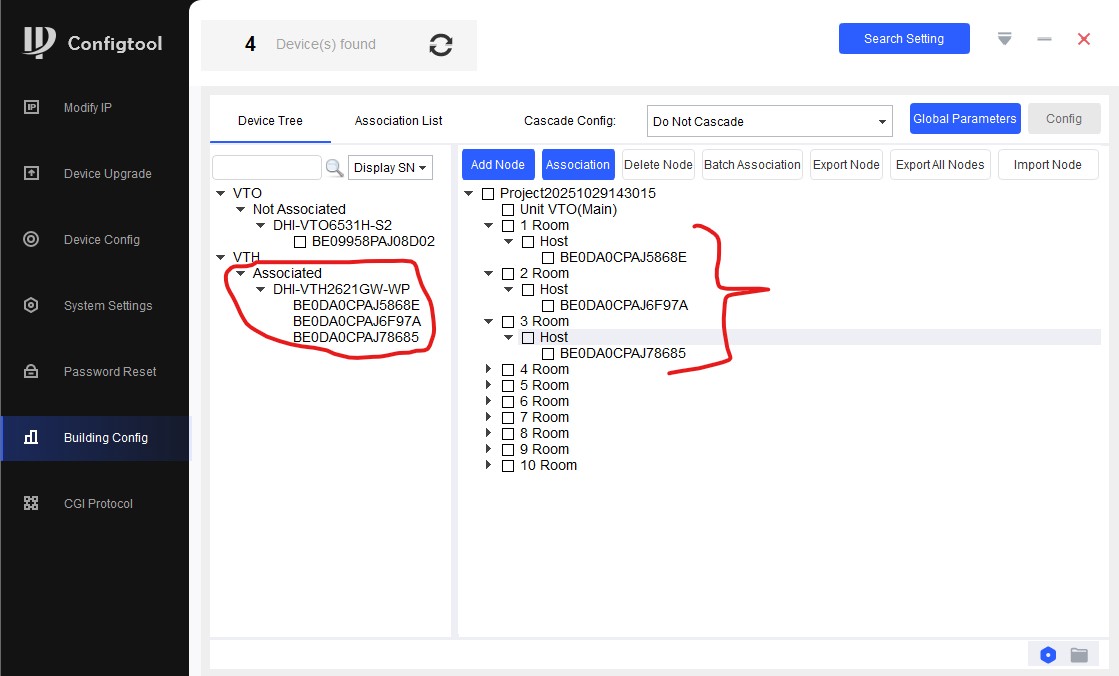
Task: Check the 1 Room checkbox
Action: 508,226
